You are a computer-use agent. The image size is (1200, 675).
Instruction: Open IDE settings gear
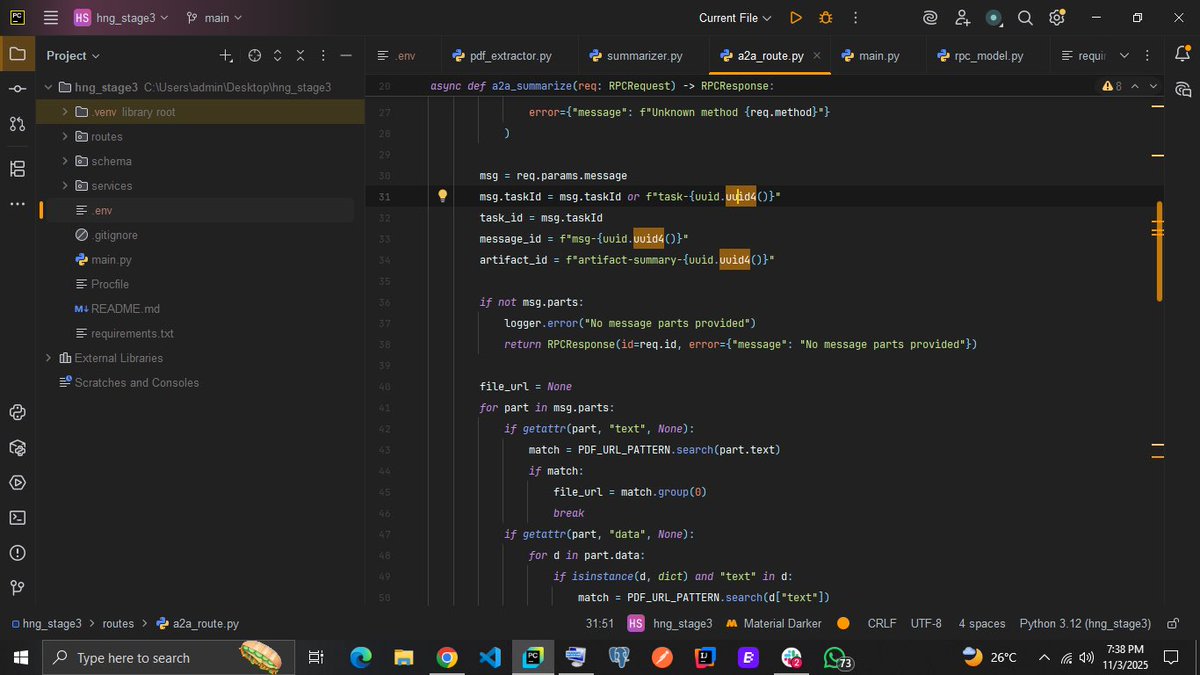tap(1057, 18)
